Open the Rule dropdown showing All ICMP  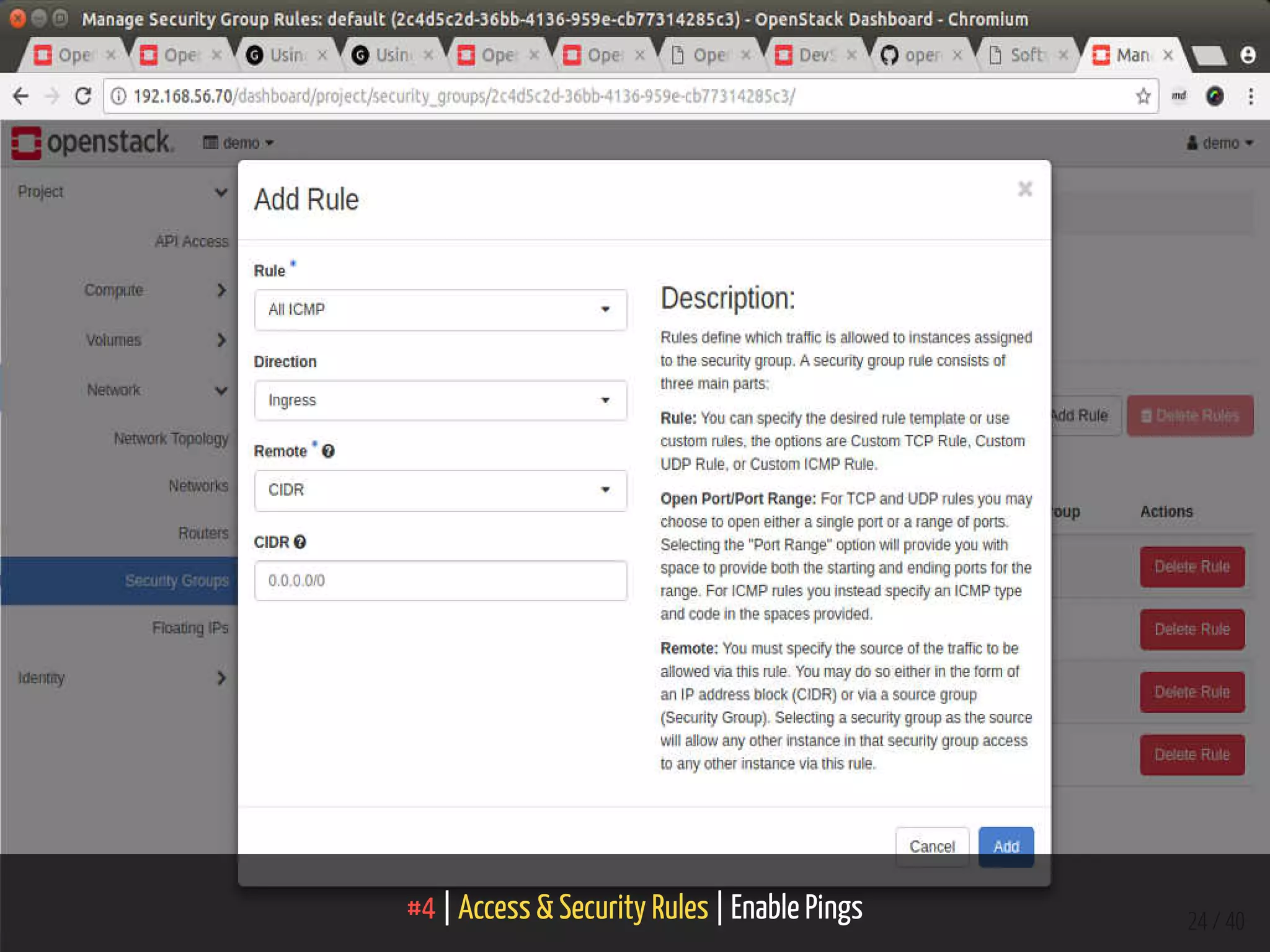440,309
